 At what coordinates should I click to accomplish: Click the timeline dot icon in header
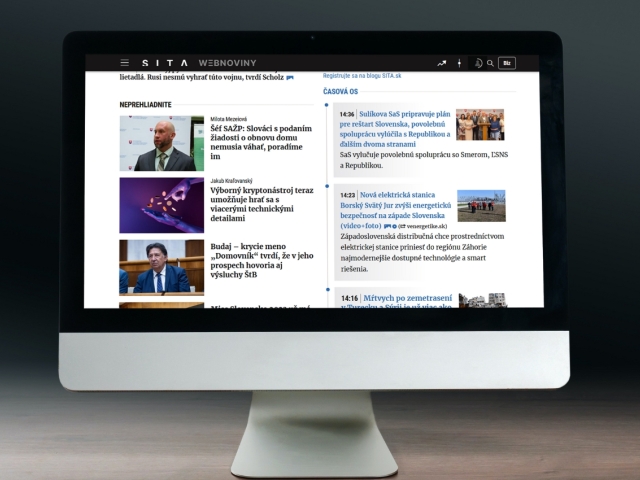459,63
